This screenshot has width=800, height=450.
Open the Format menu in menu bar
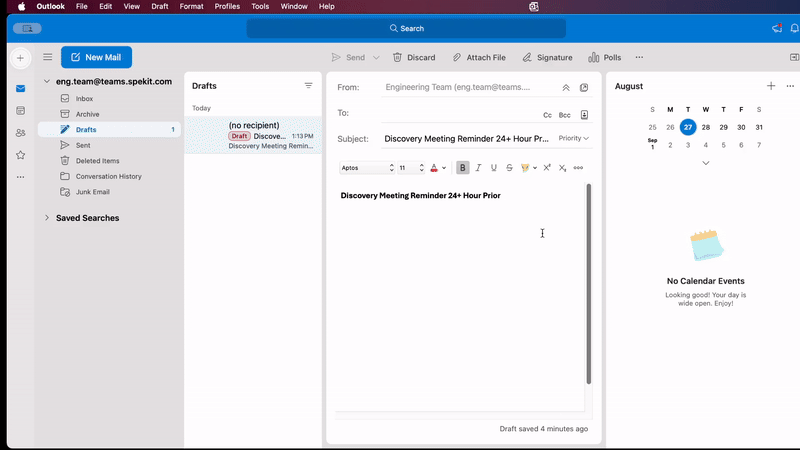point(191,7)
